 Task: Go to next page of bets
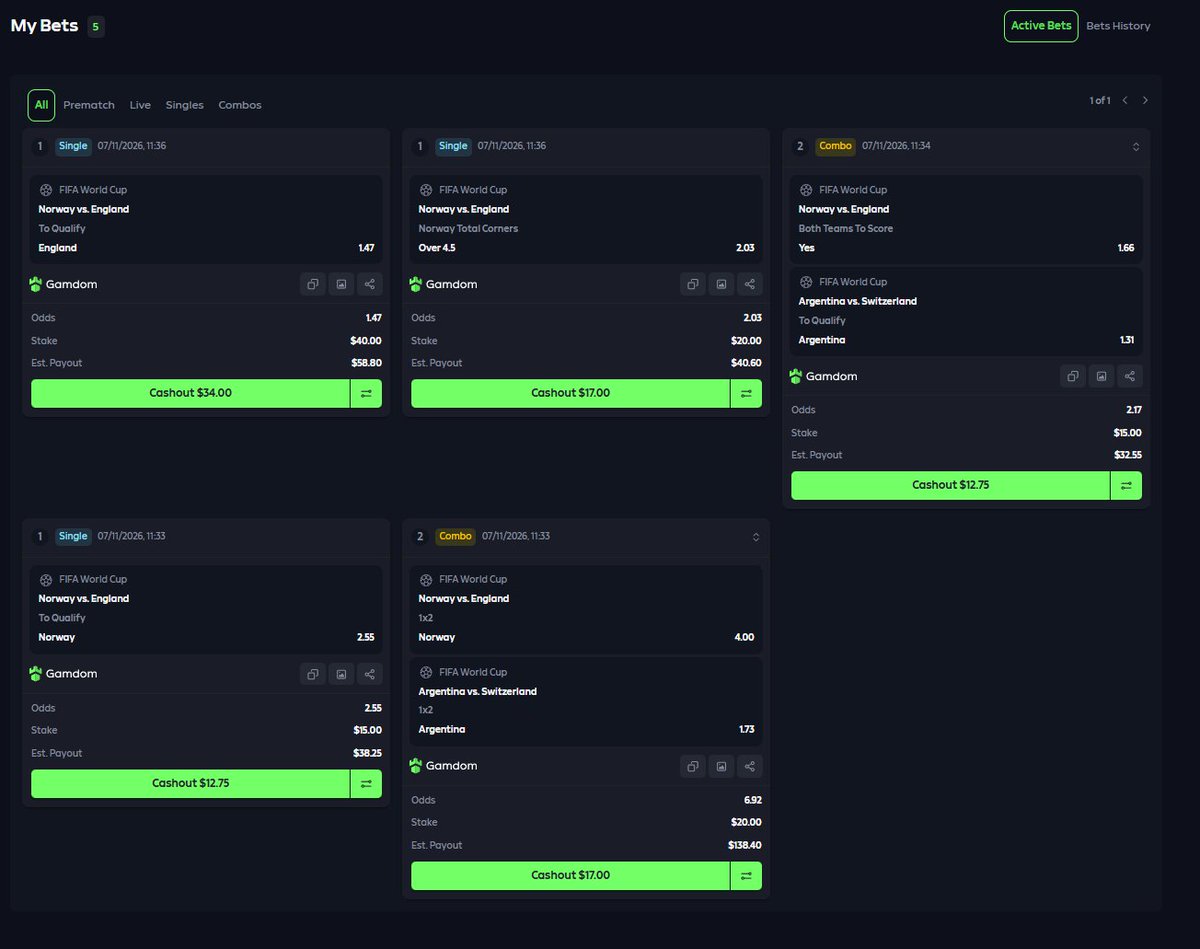click(1145, 100)
